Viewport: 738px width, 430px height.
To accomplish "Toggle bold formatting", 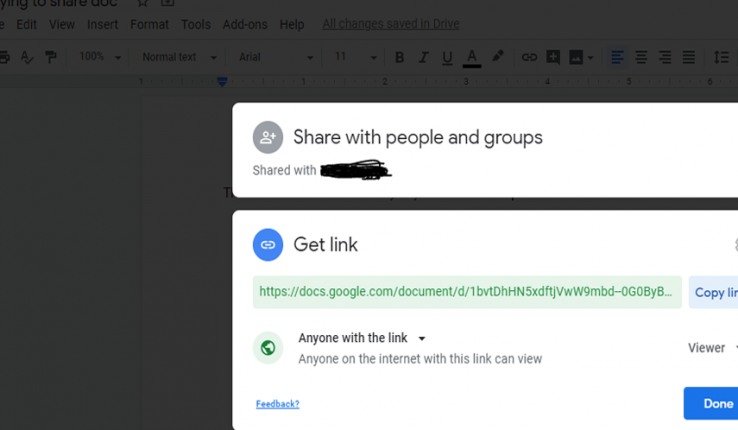I will 400,57.
